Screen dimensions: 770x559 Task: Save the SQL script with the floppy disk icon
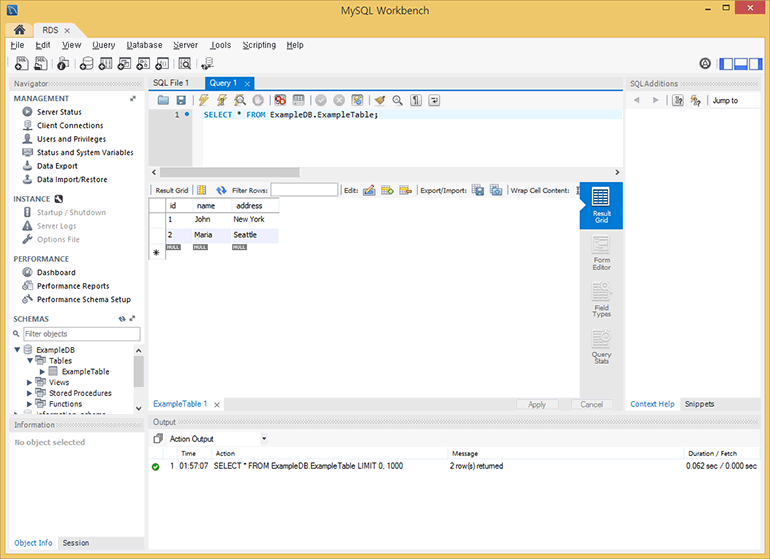(x=181, y=100)
